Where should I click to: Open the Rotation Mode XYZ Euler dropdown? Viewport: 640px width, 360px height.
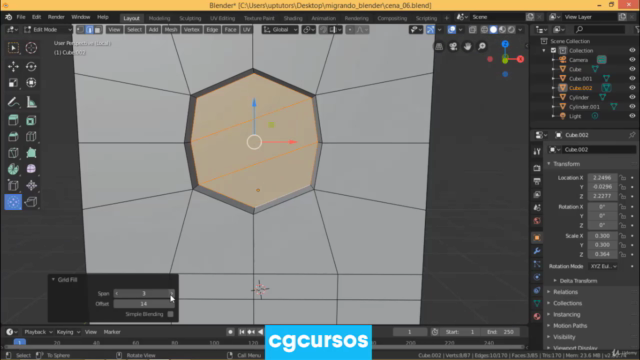point(603,266)
